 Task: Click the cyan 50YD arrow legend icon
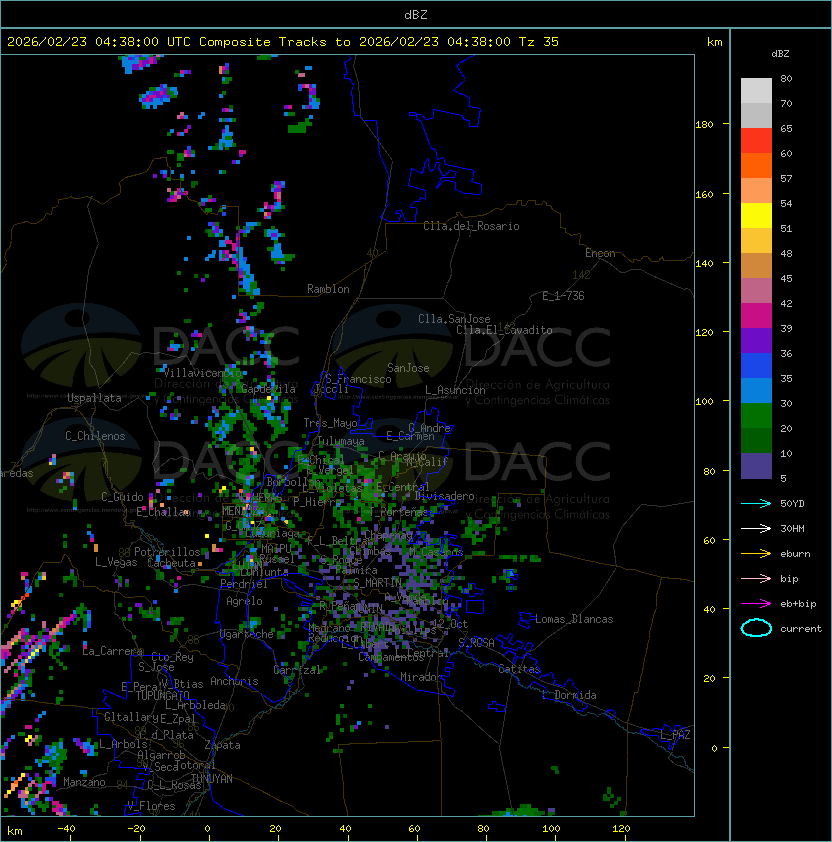(x=756, y=504)
